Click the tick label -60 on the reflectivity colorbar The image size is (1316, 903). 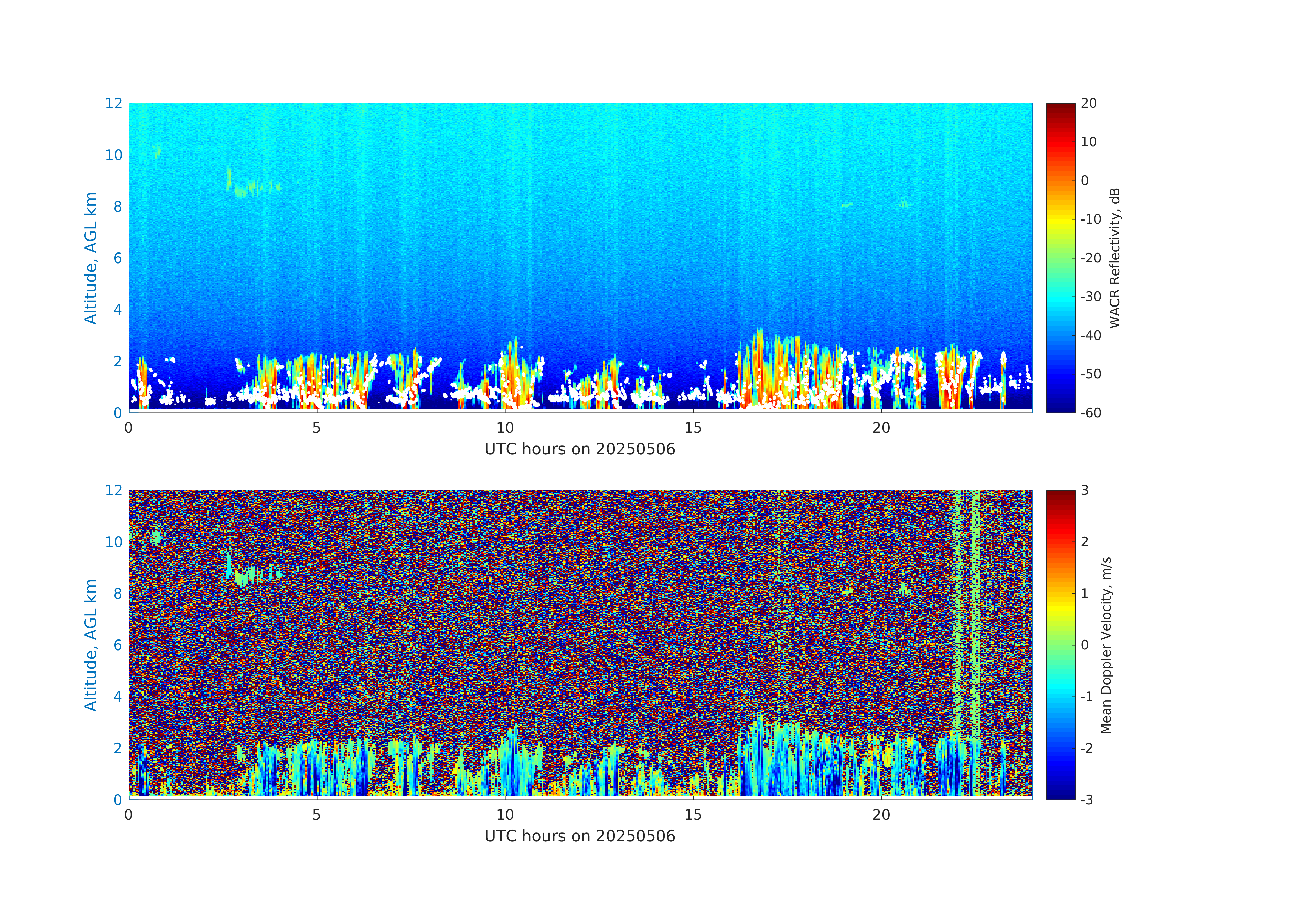click(1091, 413)
